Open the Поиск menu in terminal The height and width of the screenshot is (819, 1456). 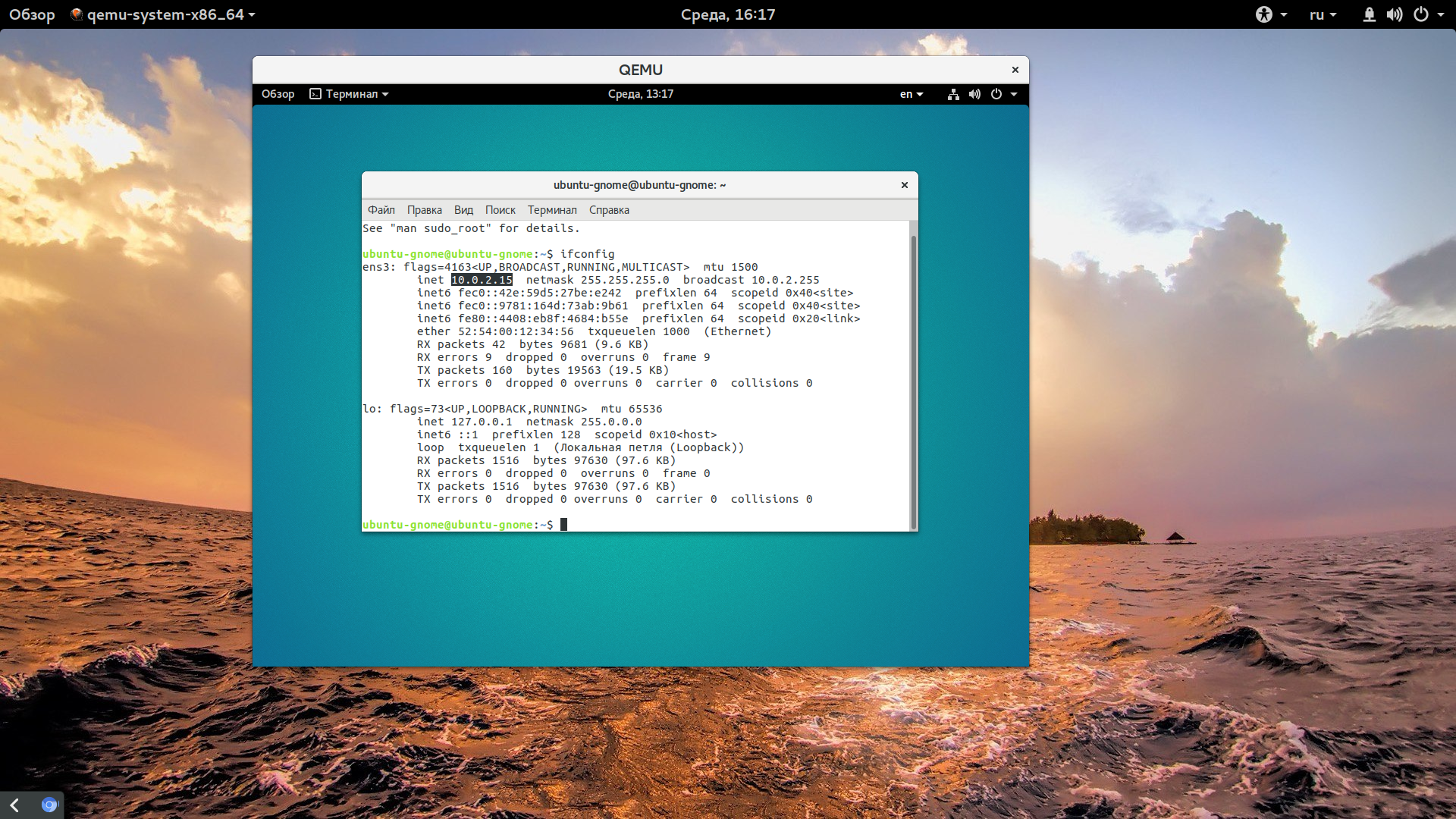[x=500, y=210]
